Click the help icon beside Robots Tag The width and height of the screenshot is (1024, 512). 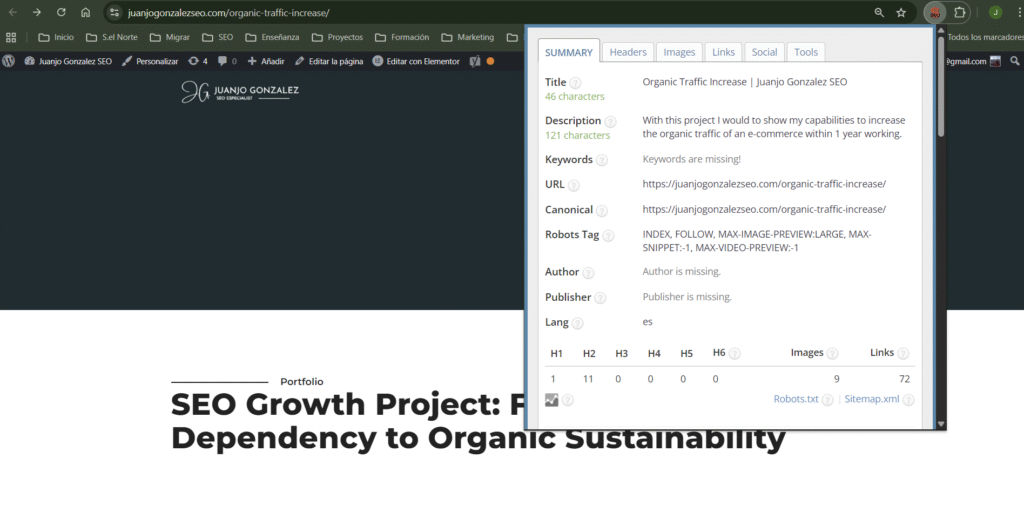(609, 236)
